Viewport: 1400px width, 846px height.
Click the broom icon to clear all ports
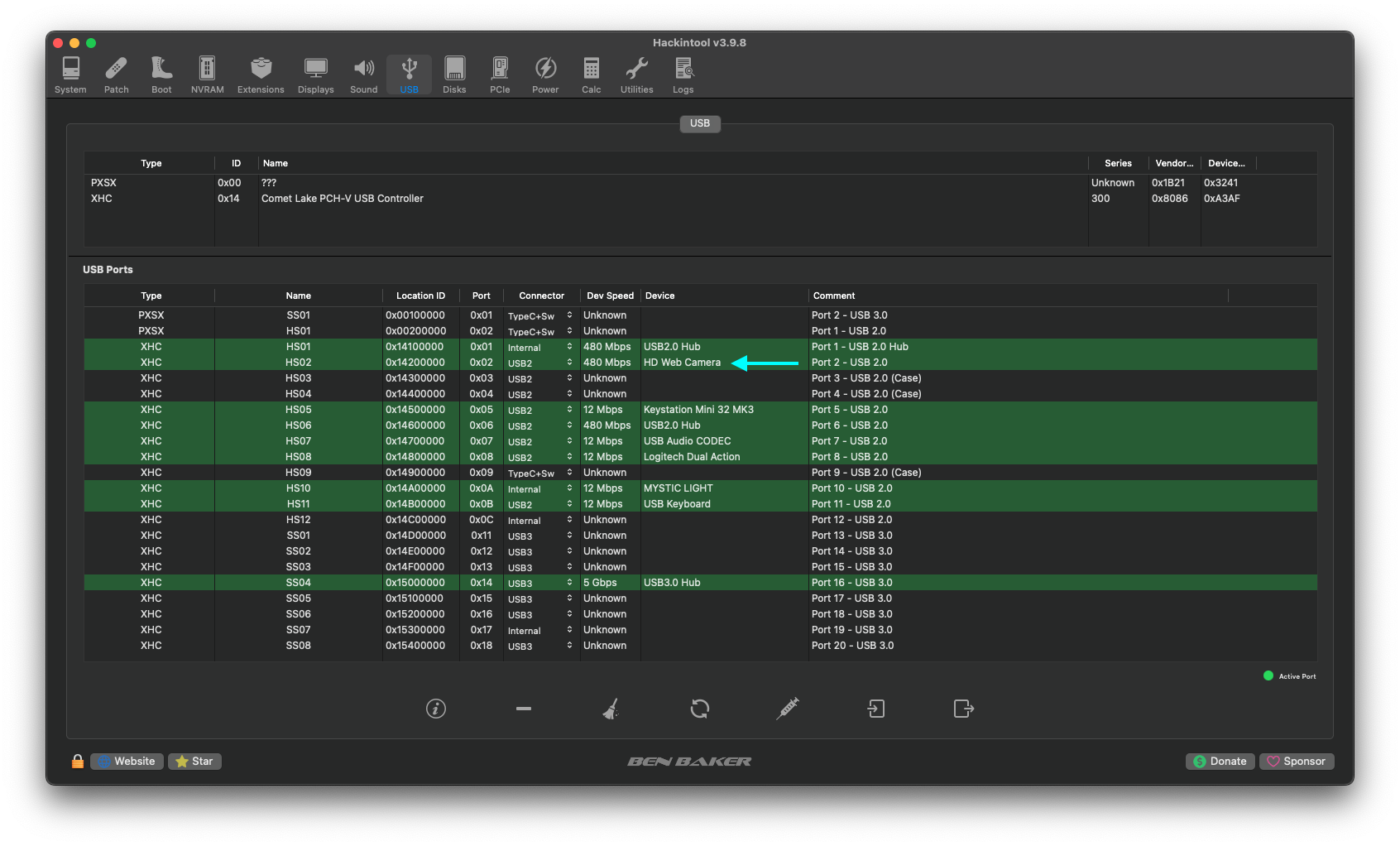(611, 709)
